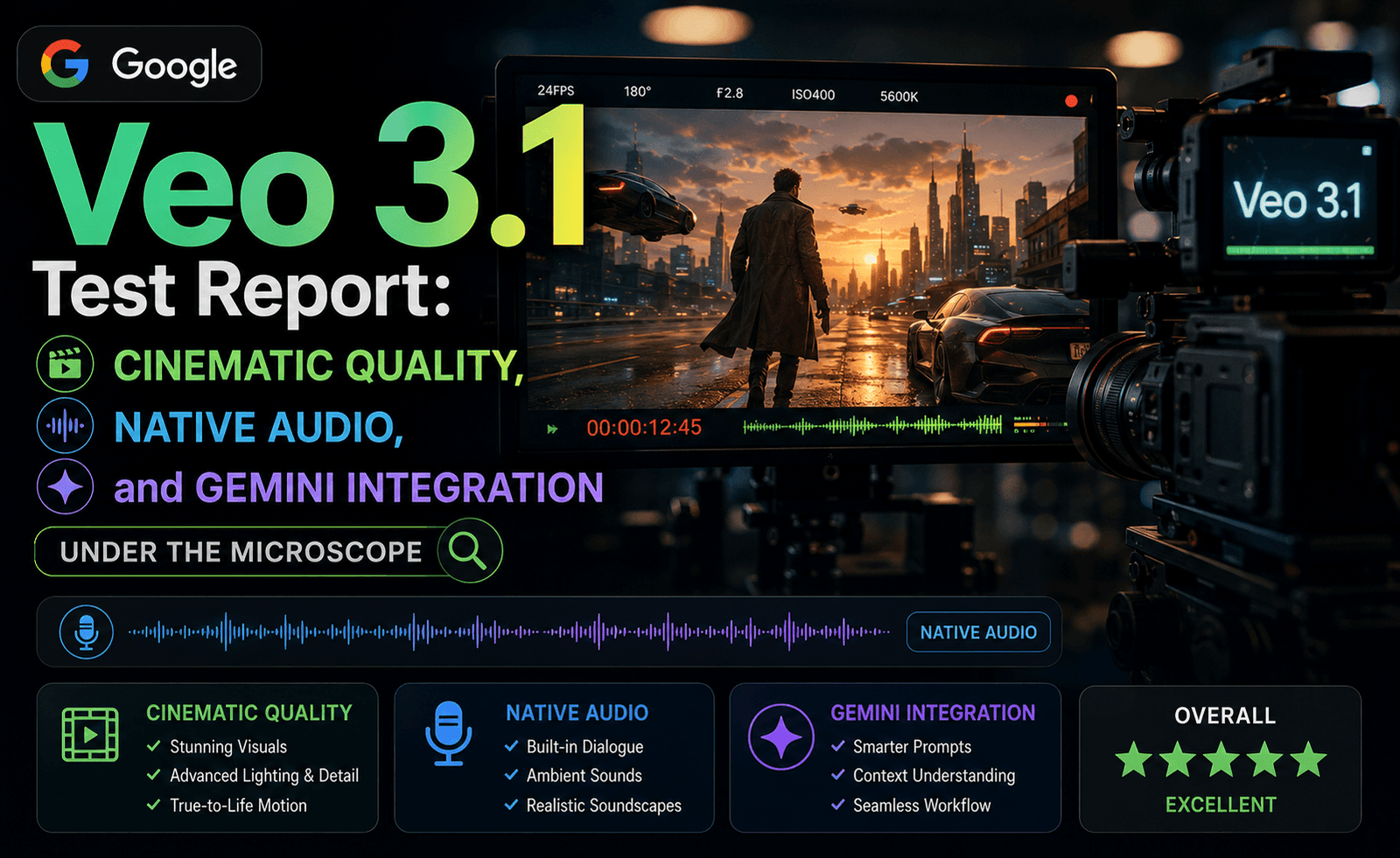Click the checkmark beside Context Understanding
The height and width of the screenshot is (858, 1400).
pyautogui.click(x=838, y=775)
